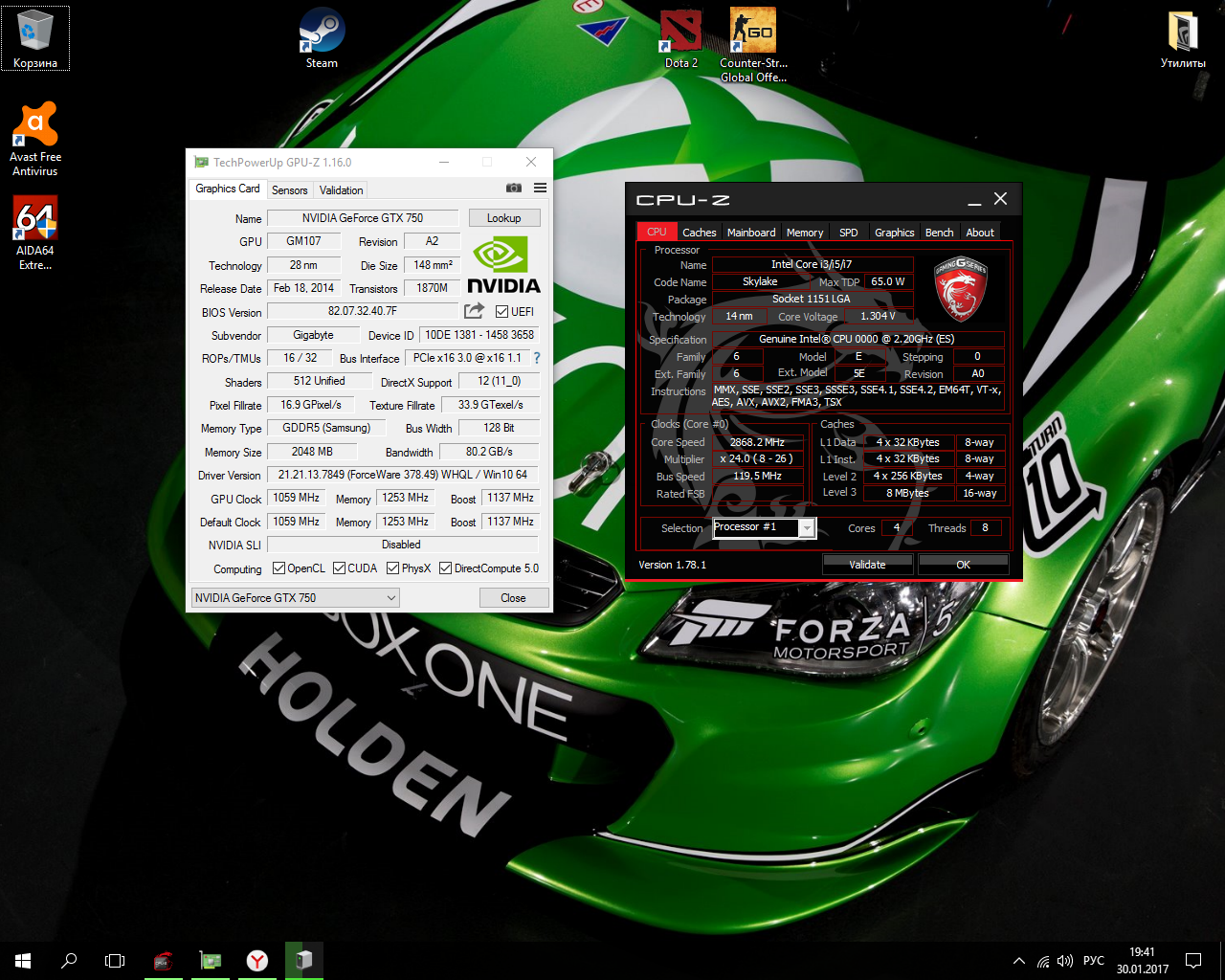1225x980 pixels.
Task: Select the AIDA64 Extreme desktop shortcut
Action: click(x=35, y=234)
